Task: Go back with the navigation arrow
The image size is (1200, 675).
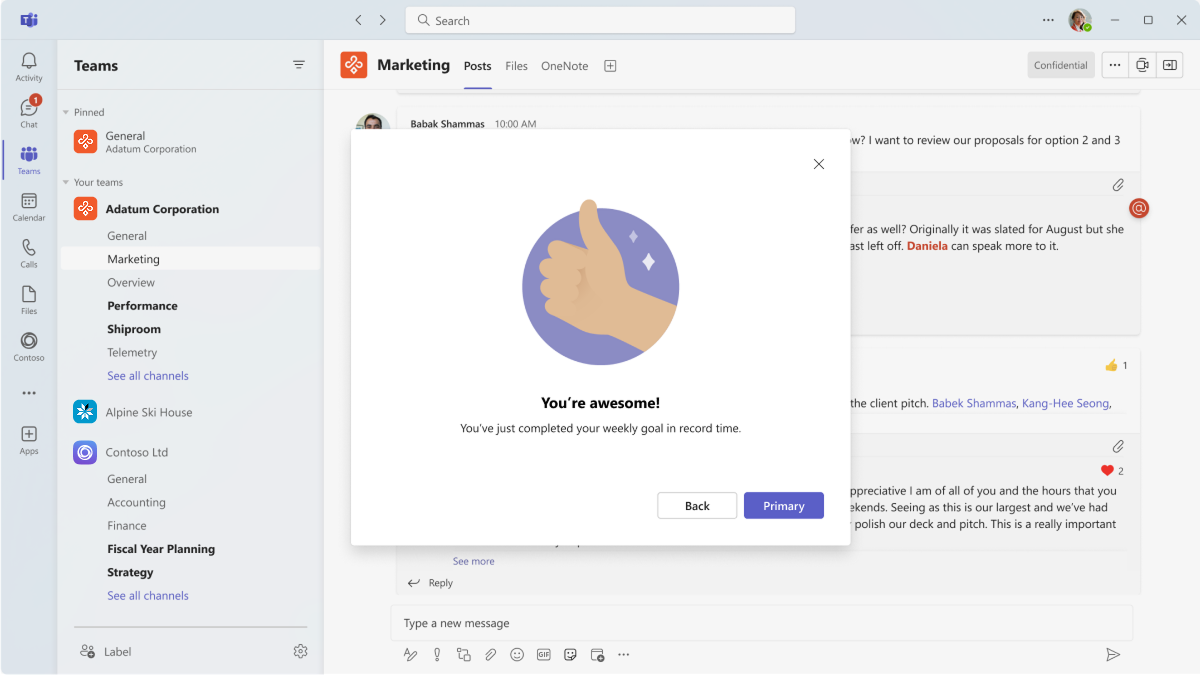Action: [x=359, y=20]
